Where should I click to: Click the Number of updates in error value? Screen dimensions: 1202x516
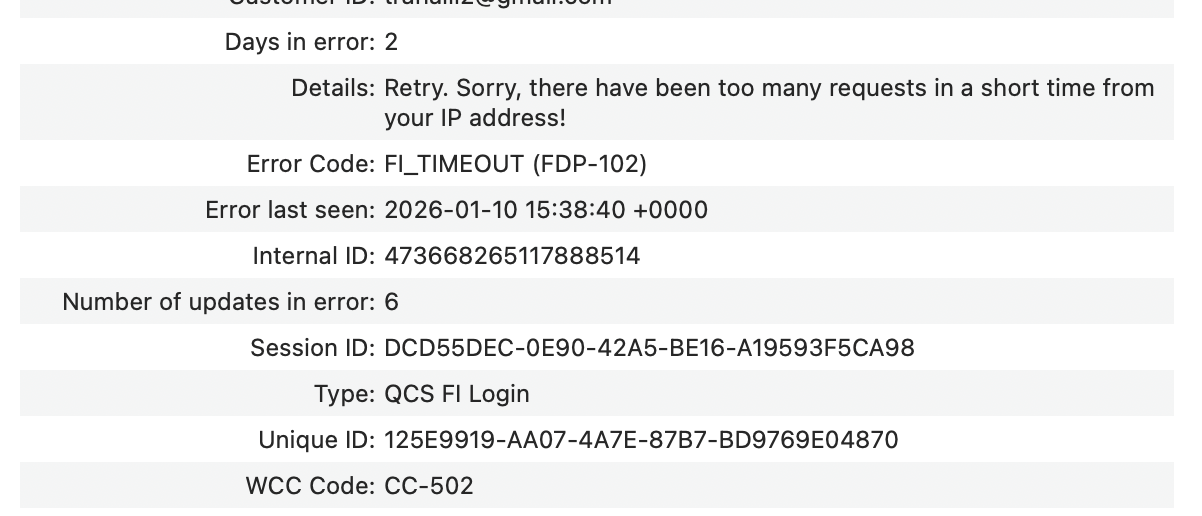click(x=391, y=302)
